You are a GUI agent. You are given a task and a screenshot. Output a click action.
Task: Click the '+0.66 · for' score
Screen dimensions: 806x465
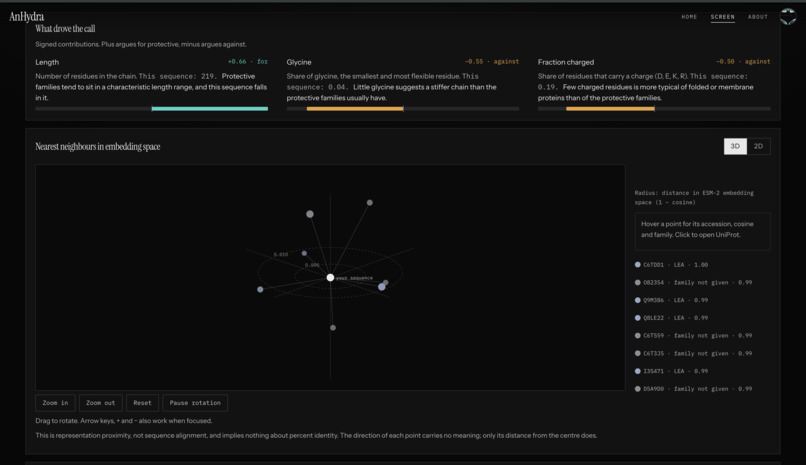[x=248, y=62]
